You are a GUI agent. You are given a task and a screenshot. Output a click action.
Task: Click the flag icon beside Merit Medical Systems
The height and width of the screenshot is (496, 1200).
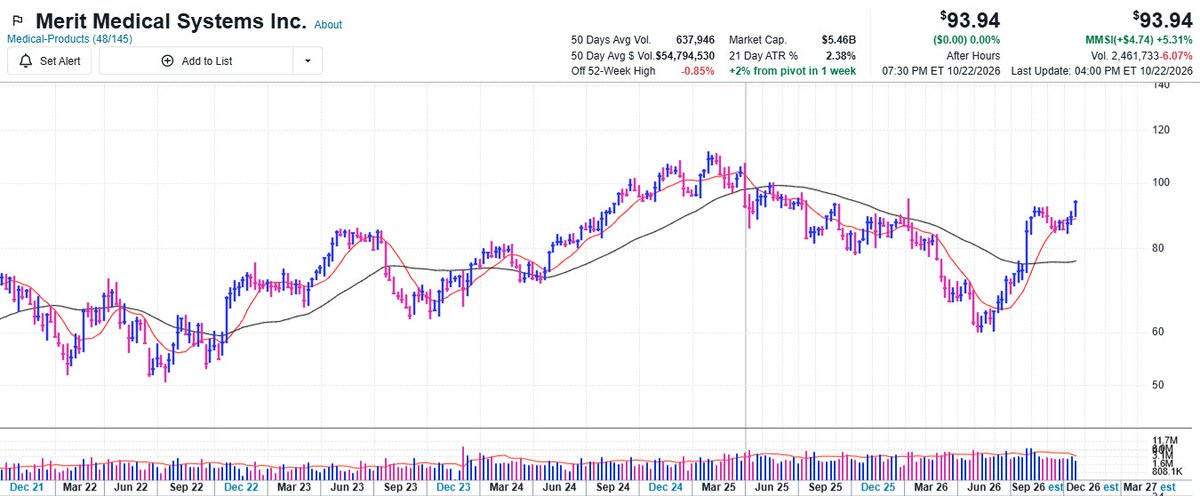(17, 21)
